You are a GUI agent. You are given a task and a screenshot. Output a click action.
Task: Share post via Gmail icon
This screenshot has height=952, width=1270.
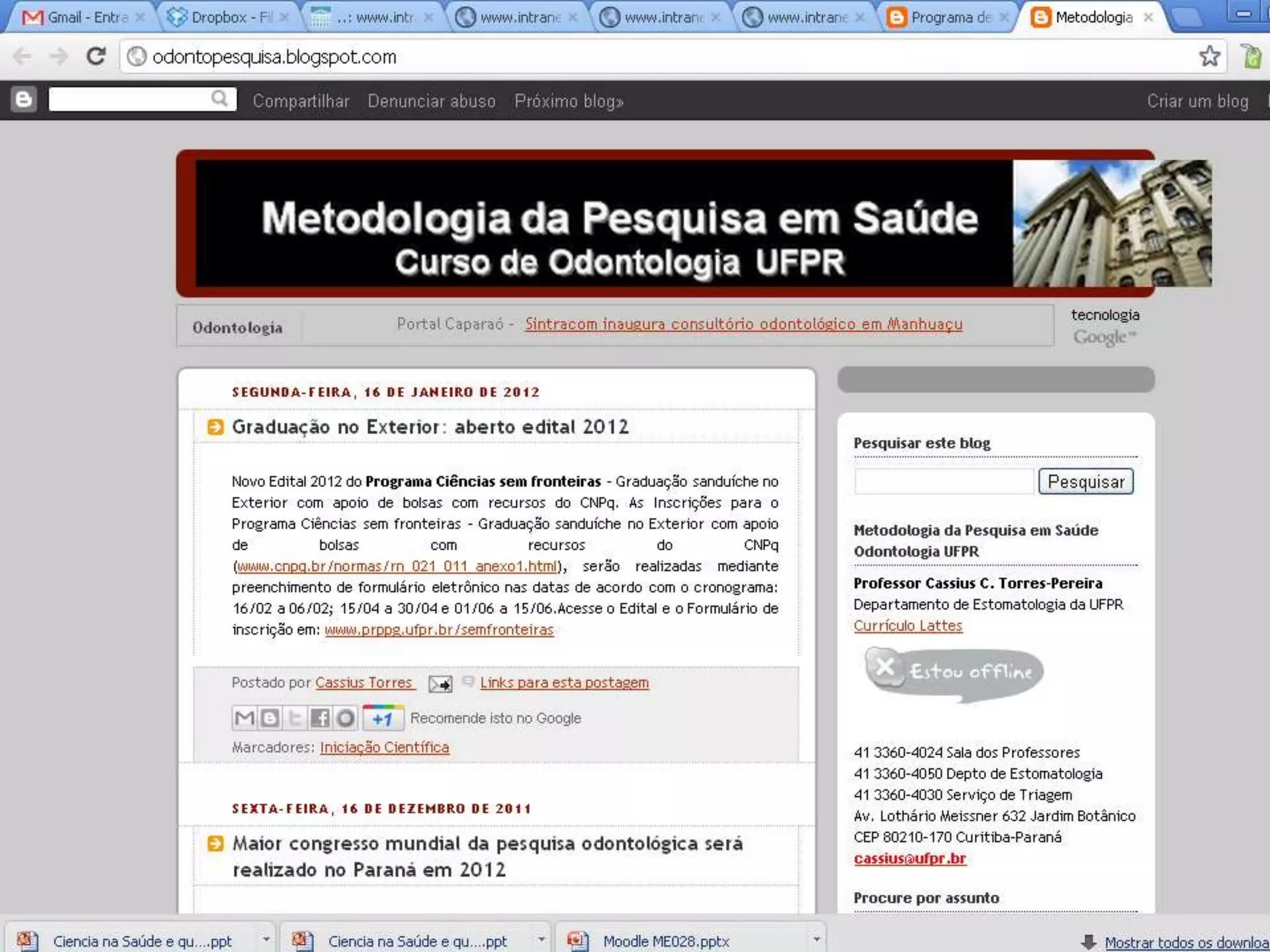(244, 718)
